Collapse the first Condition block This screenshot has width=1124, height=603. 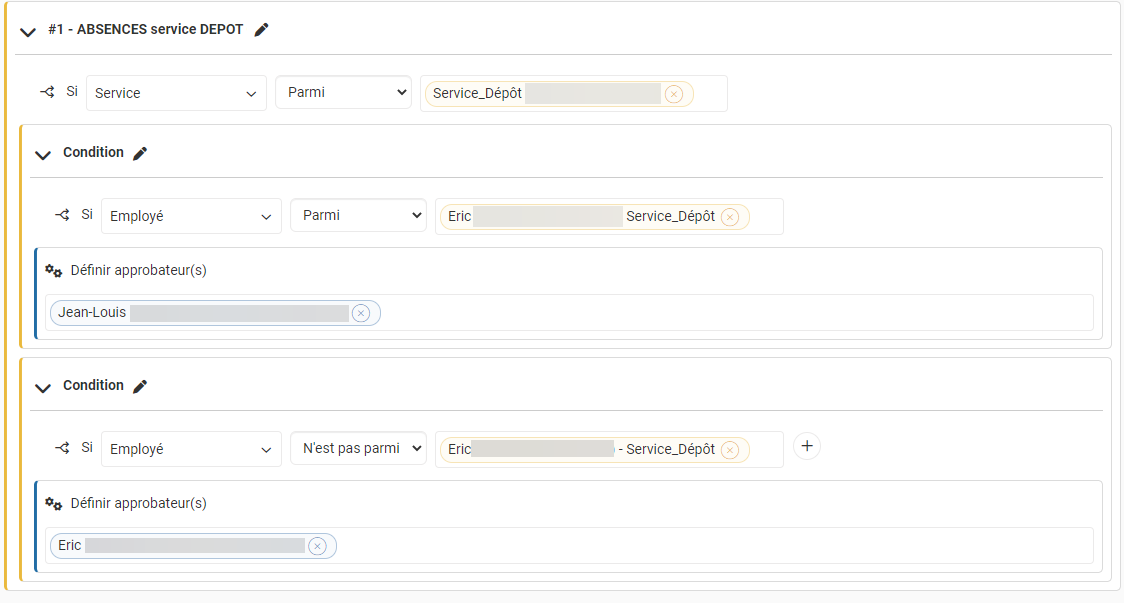(x=43, y=154)
